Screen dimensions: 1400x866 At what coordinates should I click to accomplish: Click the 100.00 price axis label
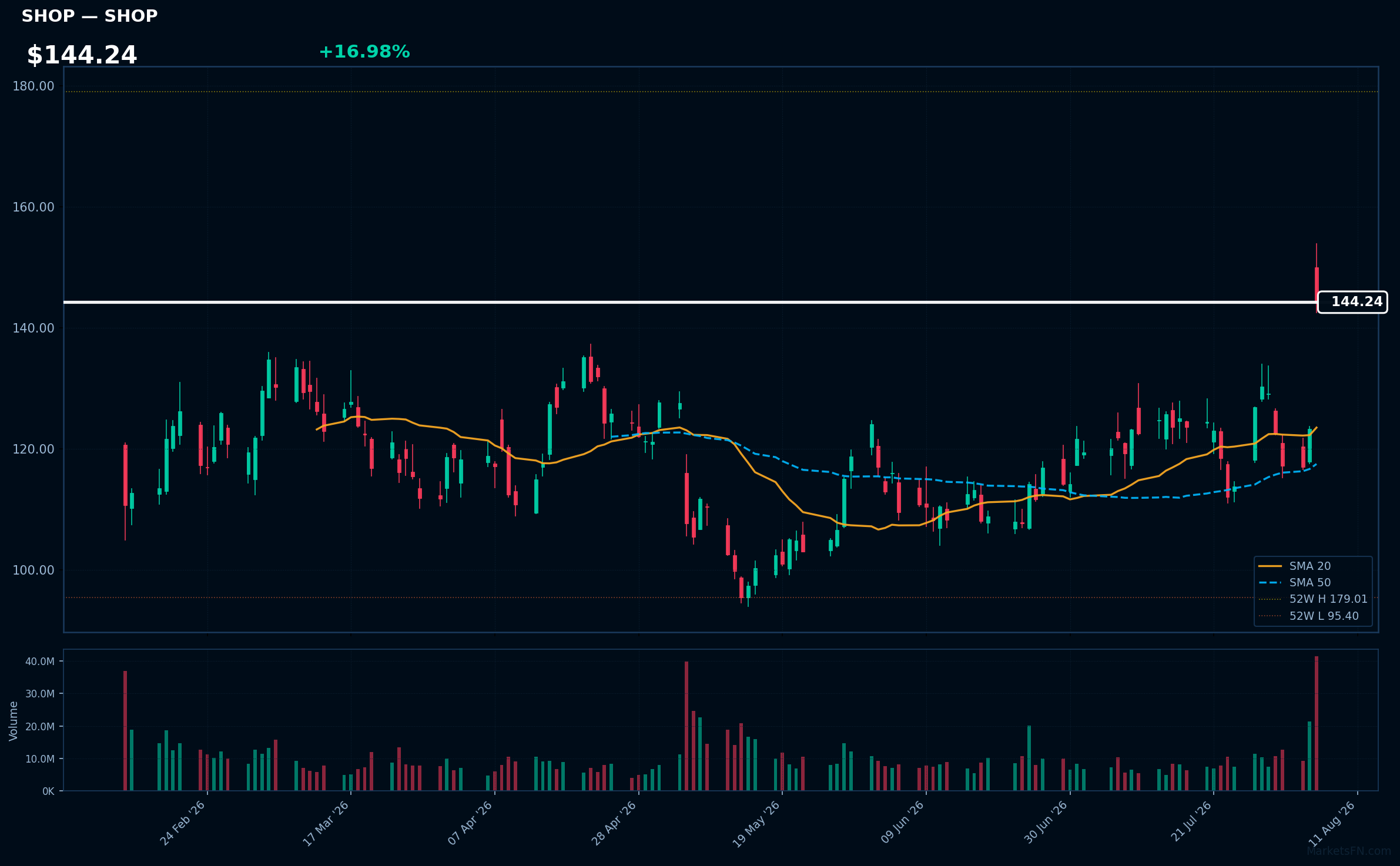click(34, 570)
